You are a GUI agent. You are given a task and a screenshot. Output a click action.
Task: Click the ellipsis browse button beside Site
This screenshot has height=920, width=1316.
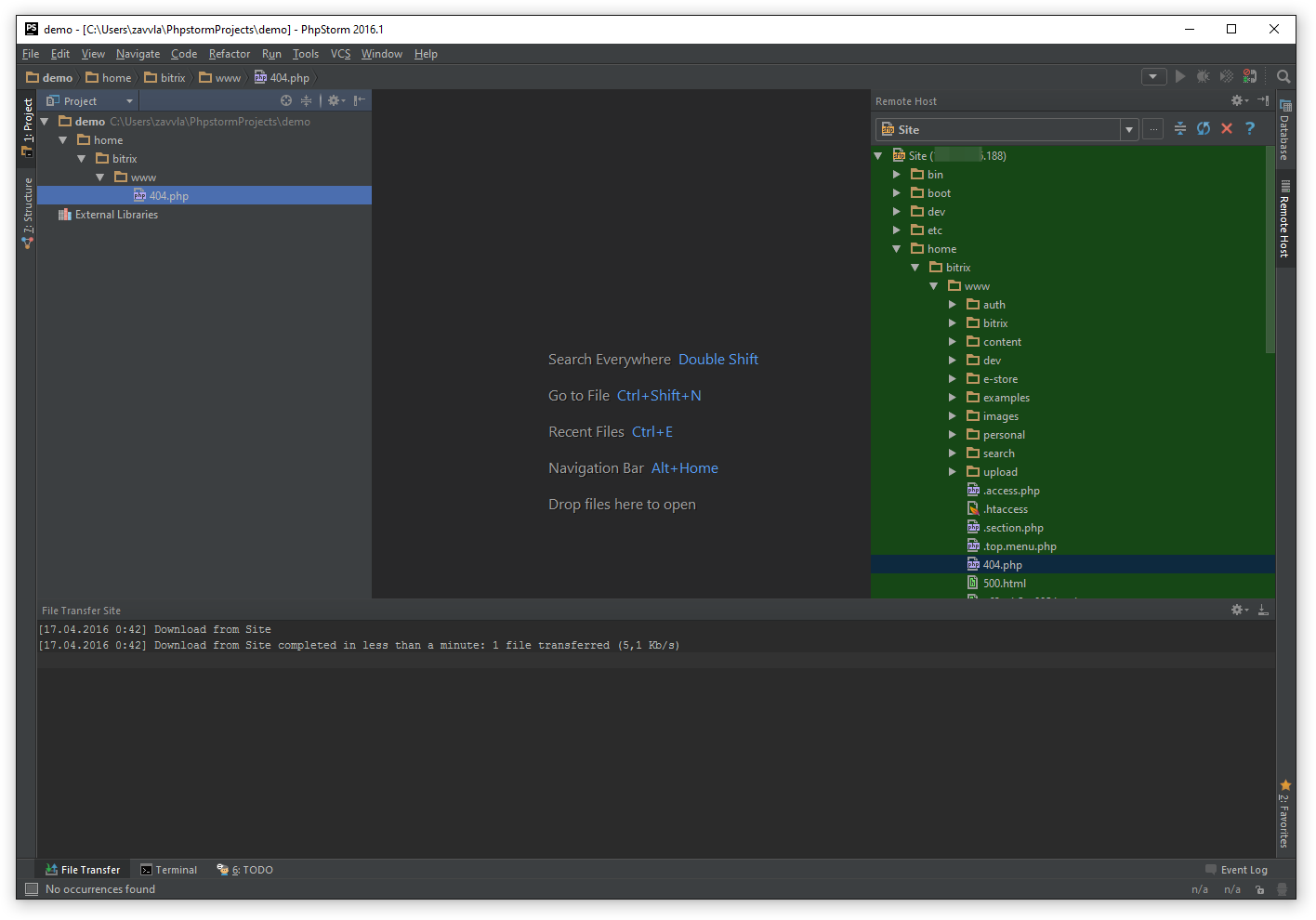pyautogui.click(x=1152, y=129)
